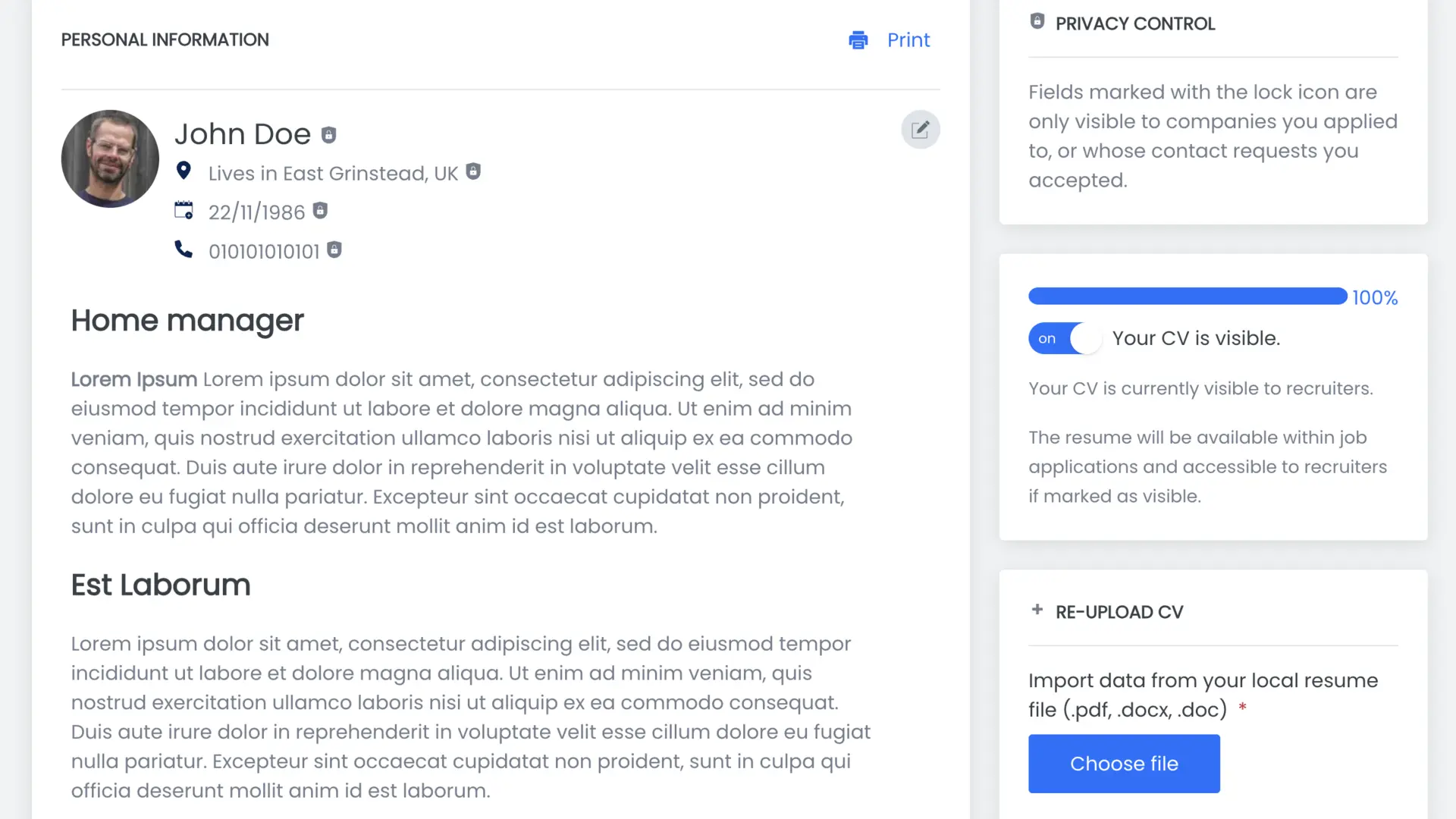The width and height of the screenshot is (1456, 819).
Task: Turn off CV visibility toggle
Action: (1065, 338)
